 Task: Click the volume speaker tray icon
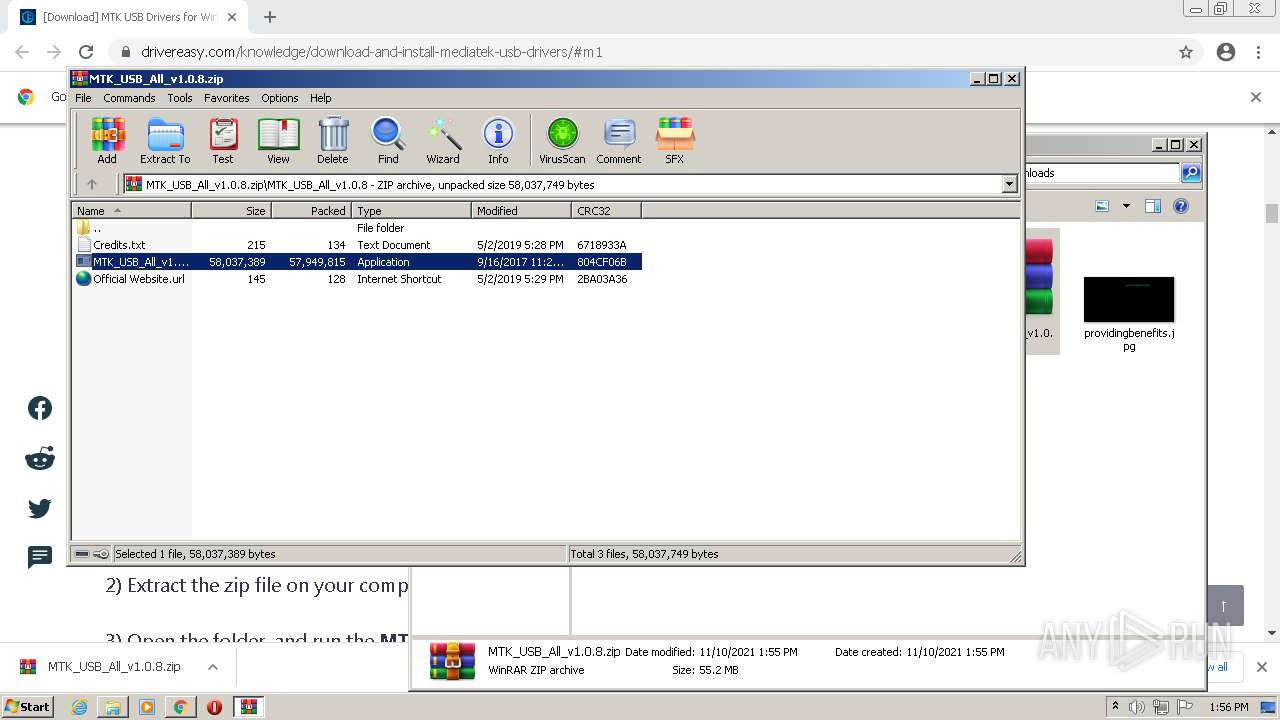click(x=1137, y=707)
